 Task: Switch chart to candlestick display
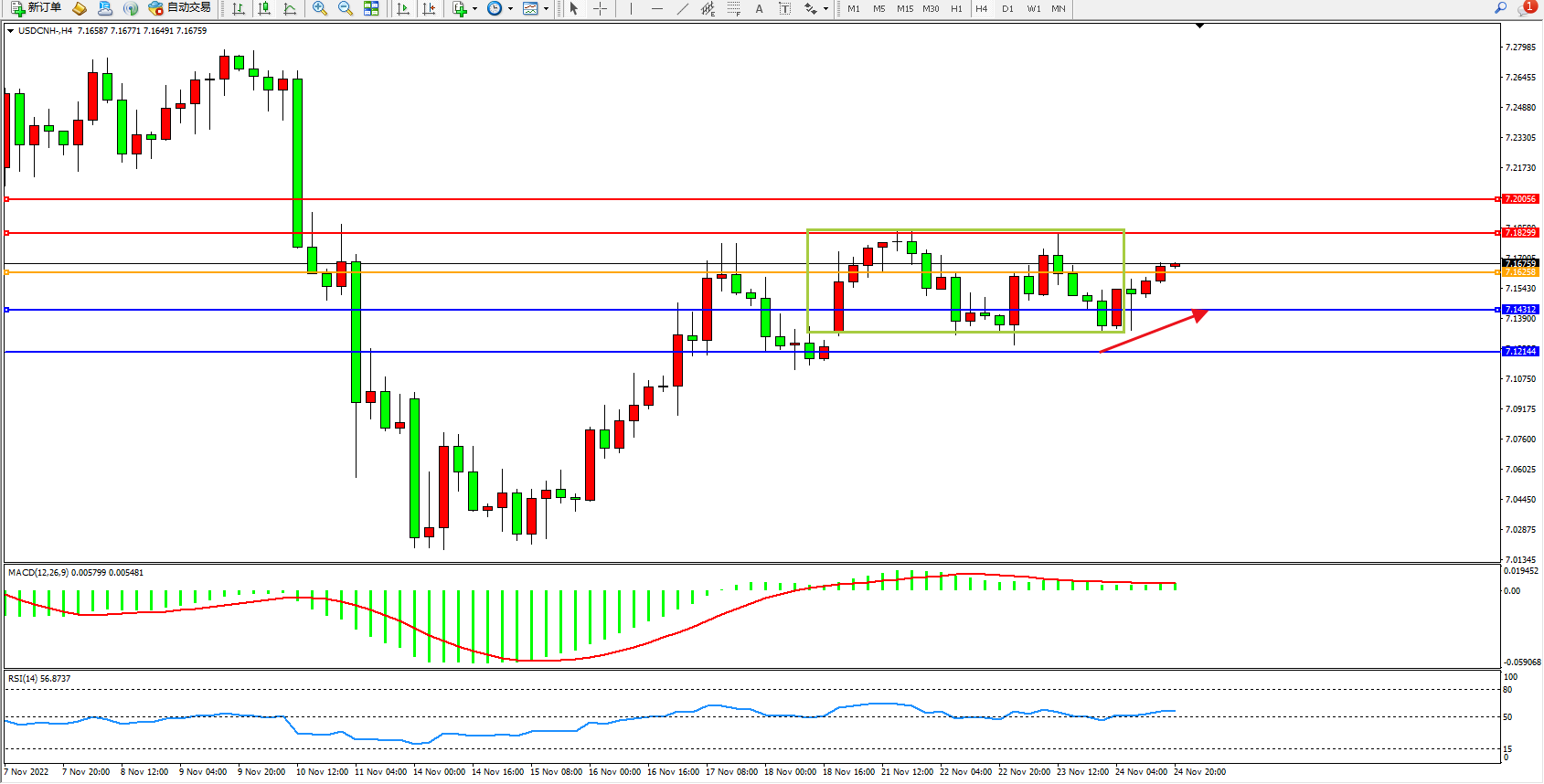(264, 8)
